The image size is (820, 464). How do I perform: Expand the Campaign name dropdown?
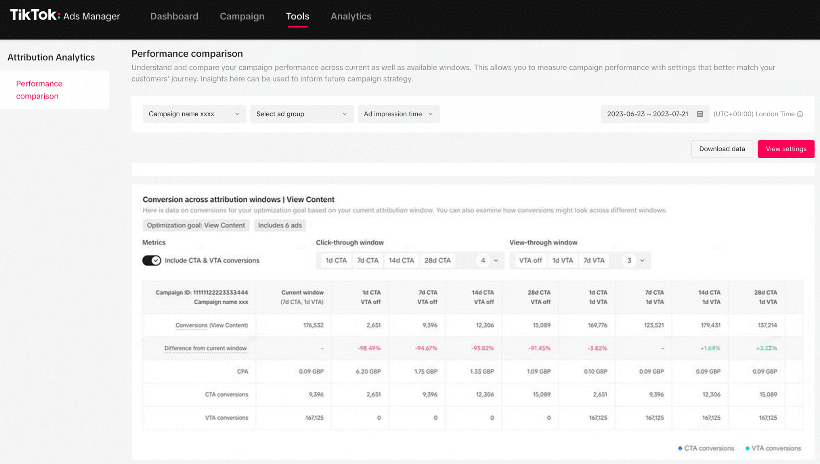coord(194,114)
